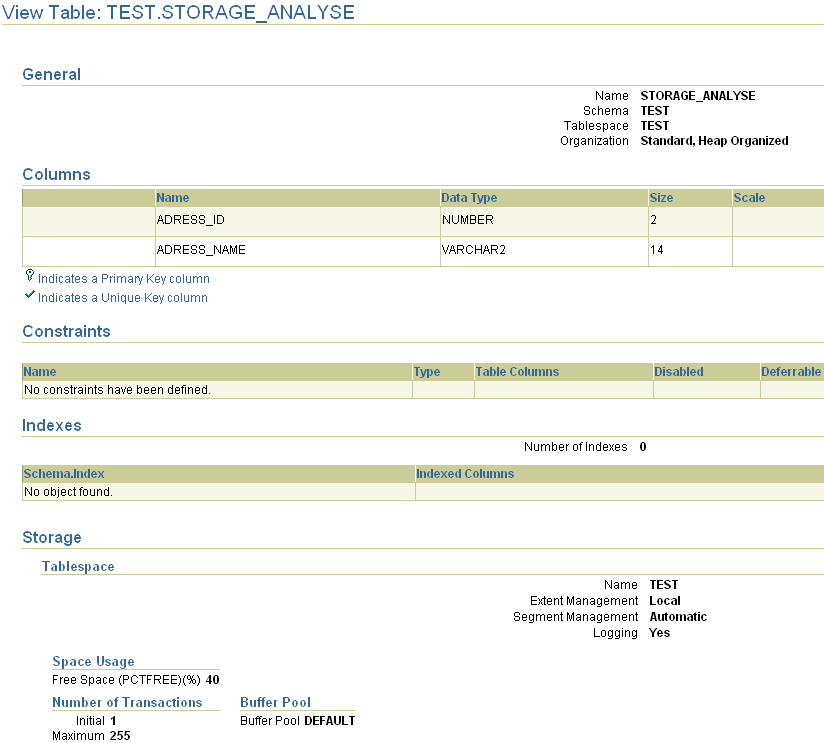Click the Table Columns header in Constraints
The height and width of the screenshot is (743, 824).
pos(517,372)
